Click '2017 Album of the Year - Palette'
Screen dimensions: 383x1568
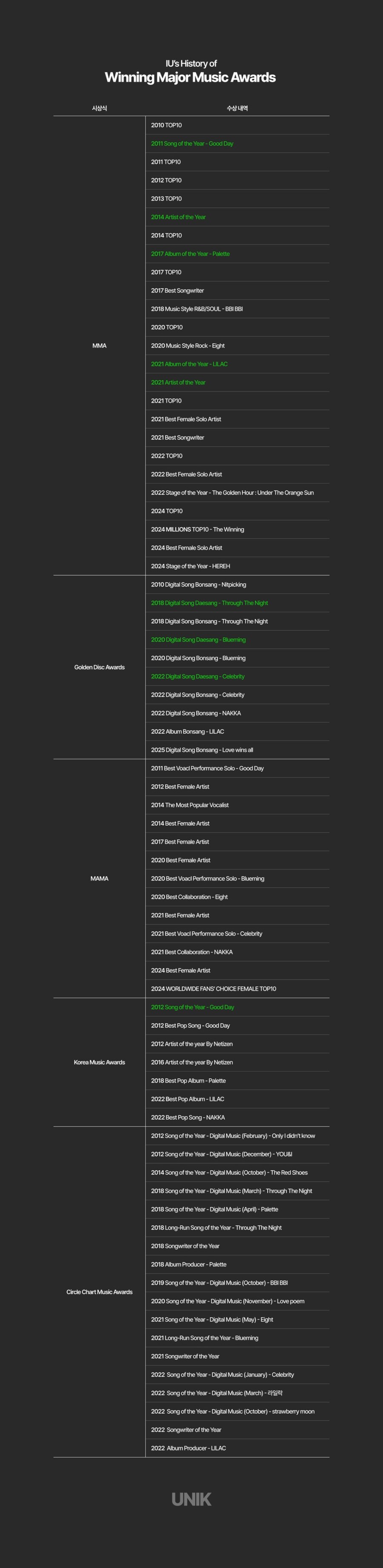point(191,254)
